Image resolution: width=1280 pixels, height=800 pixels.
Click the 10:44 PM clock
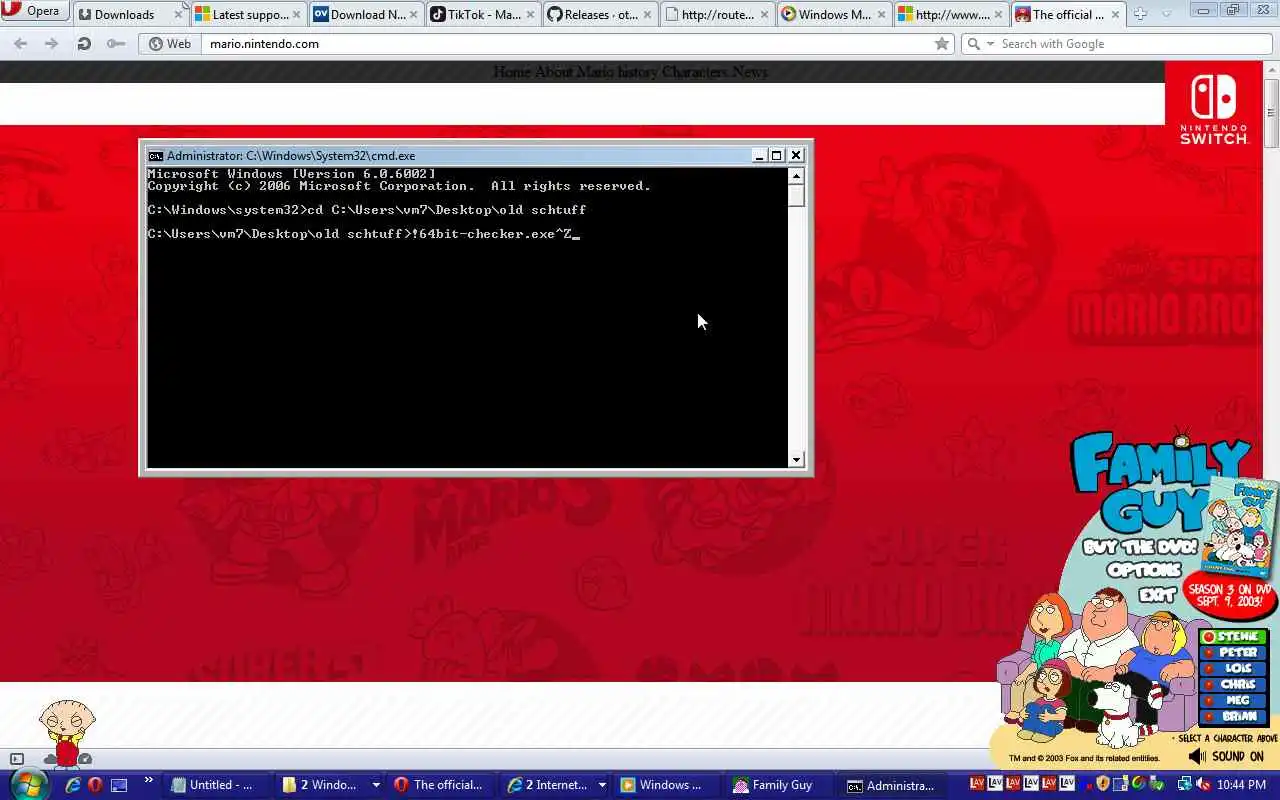pos(1242,785)
